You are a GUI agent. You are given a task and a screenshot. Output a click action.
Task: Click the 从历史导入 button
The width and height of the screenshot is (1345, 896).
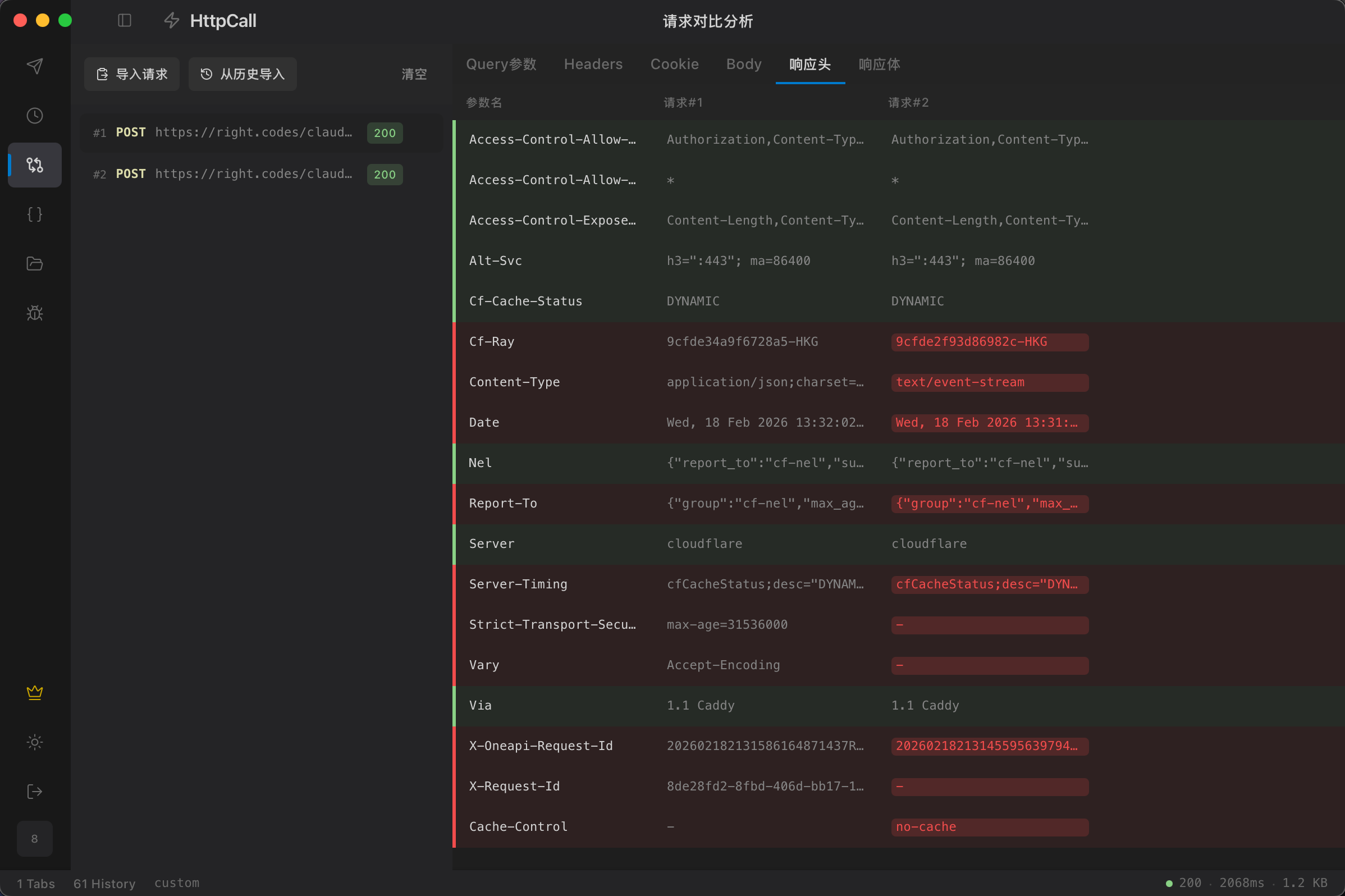tap(242, 74)
